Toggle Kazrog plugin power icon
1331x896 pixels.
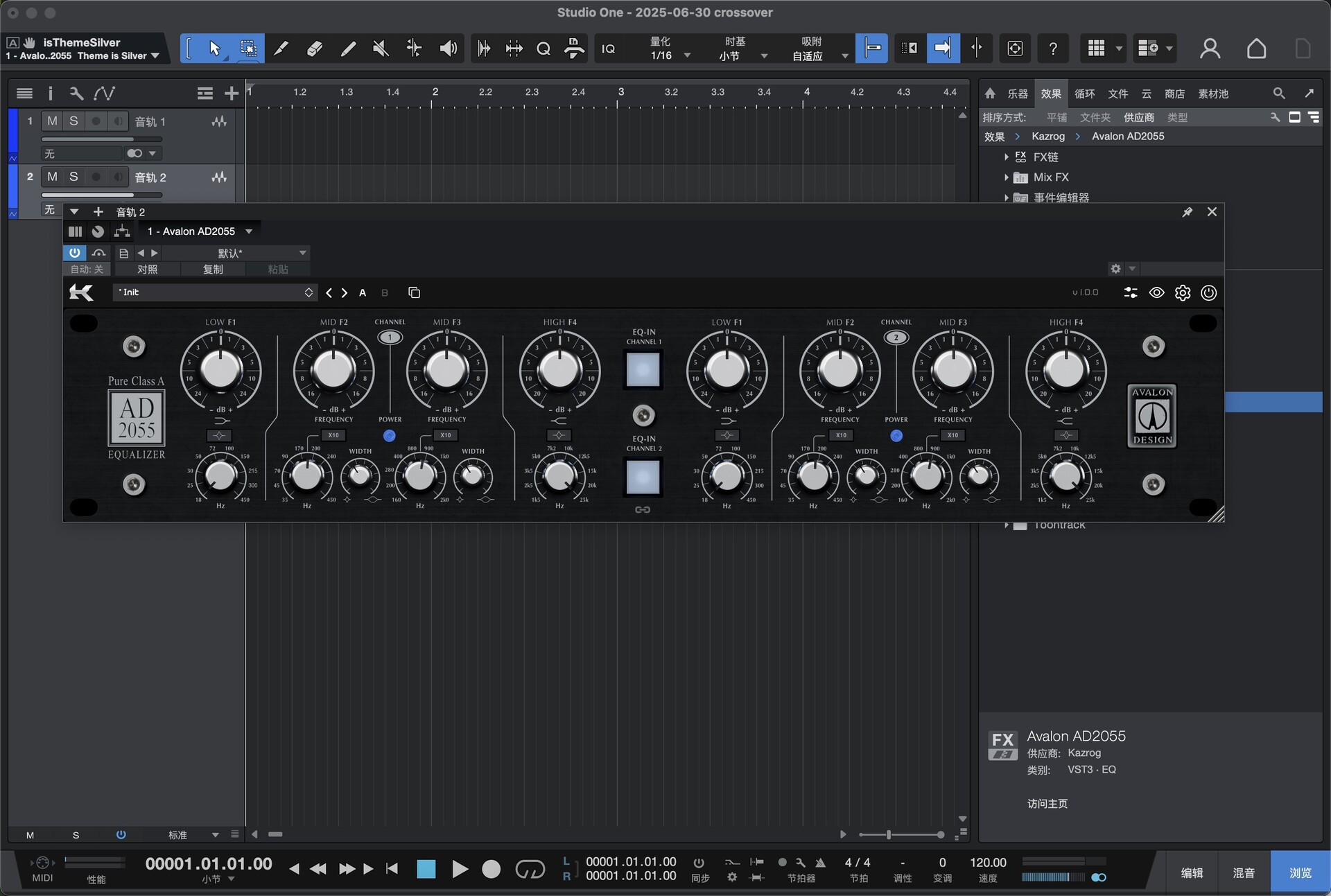(x=1208, y=293)
